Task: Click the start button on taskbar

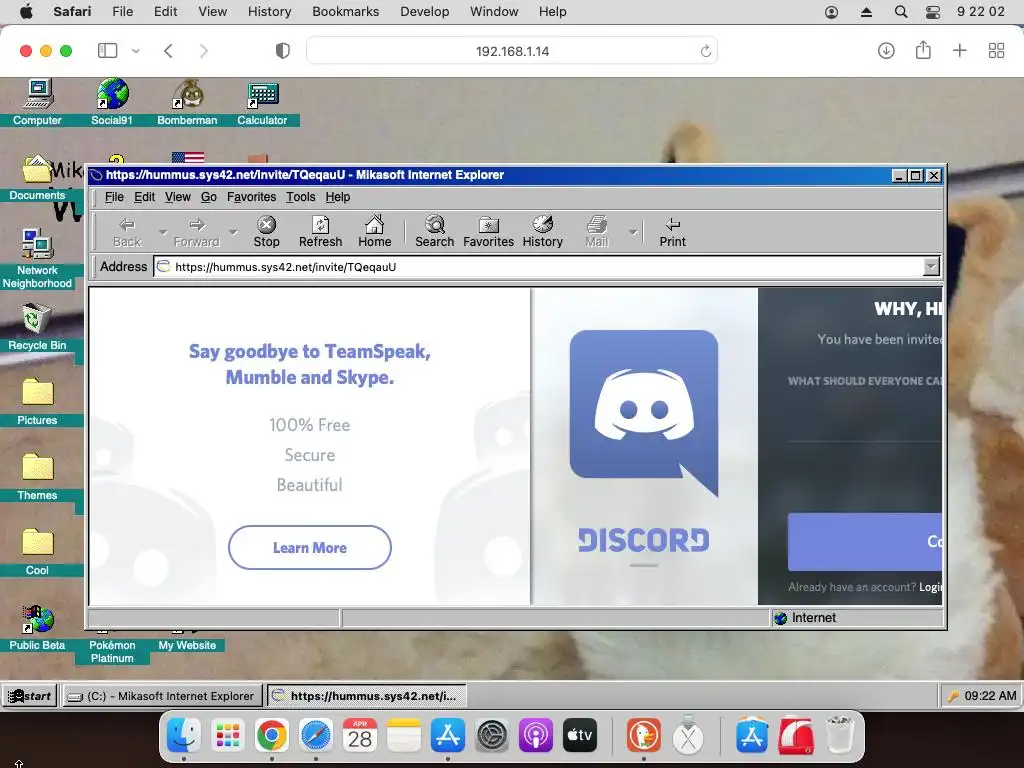Action: point(30,696)
